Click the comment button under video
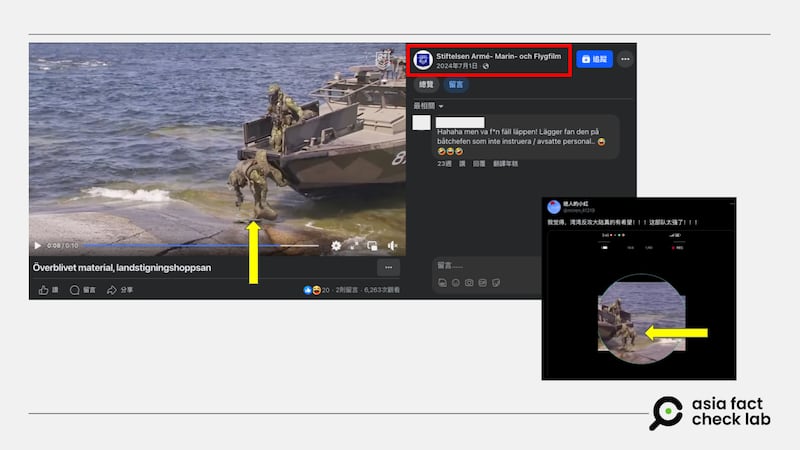Screen dimensions: 800x450 coord(83,289)
